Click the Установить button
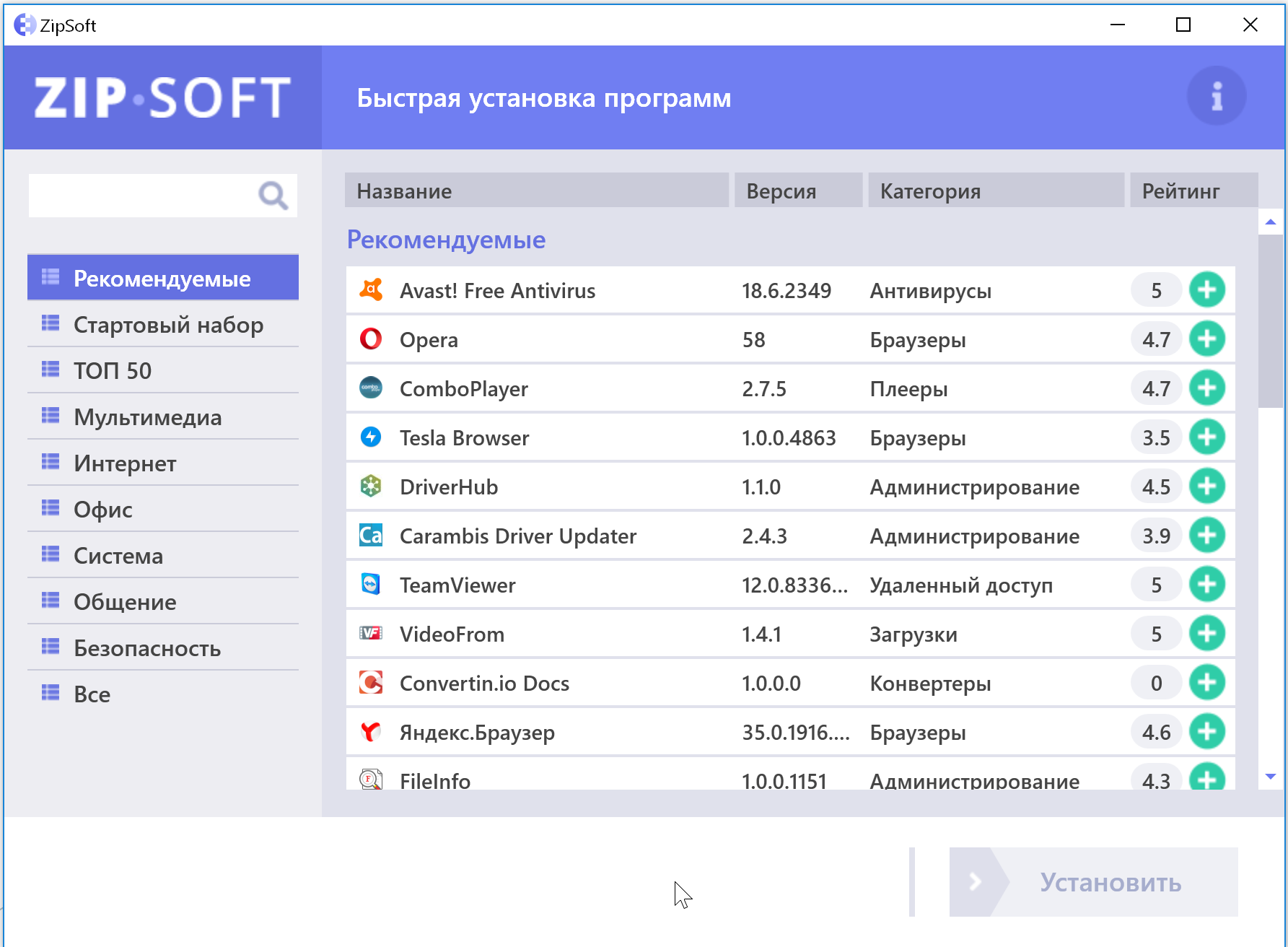The image size is (1288, 947). tap(1094, 882)
